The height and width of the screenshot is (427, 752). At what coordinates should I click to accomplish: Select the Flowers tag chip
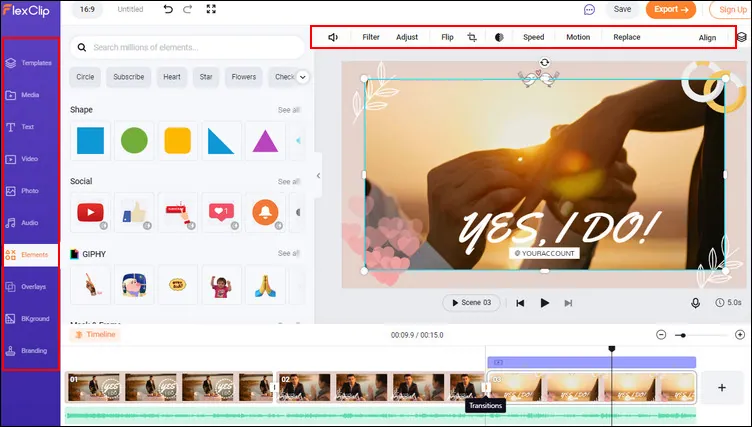tap(244, 77)
